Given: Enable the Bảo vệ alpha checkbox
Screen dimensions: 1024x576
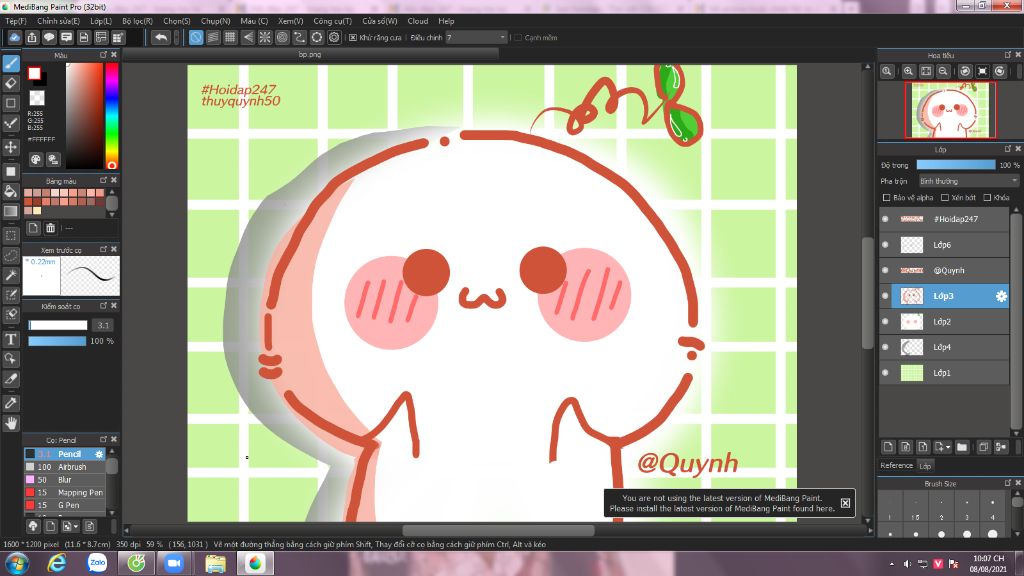Looking at the screenshot, I should click(x=886, y=197).
